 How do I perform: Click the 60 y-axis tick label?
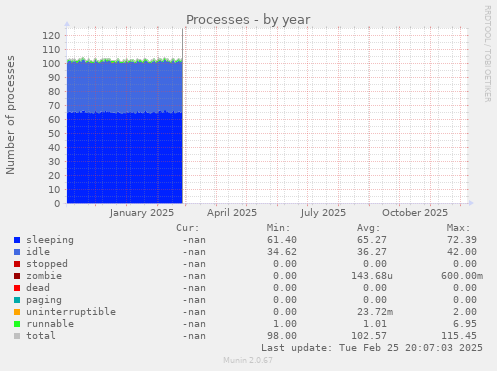point(54,119)
